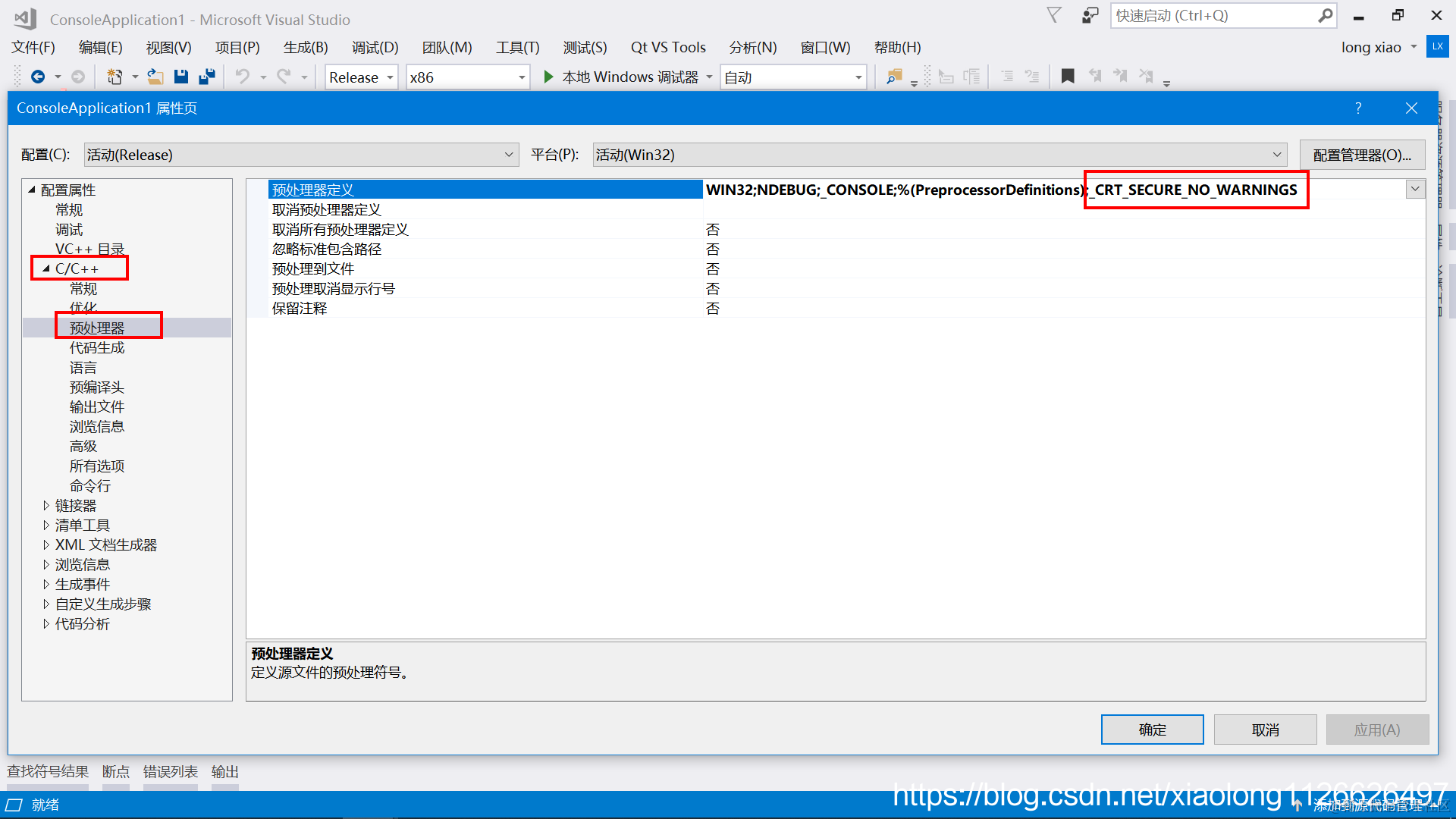Click the 确定 button
Viewport: 1456px width, 819px height.
(1152, 730)
